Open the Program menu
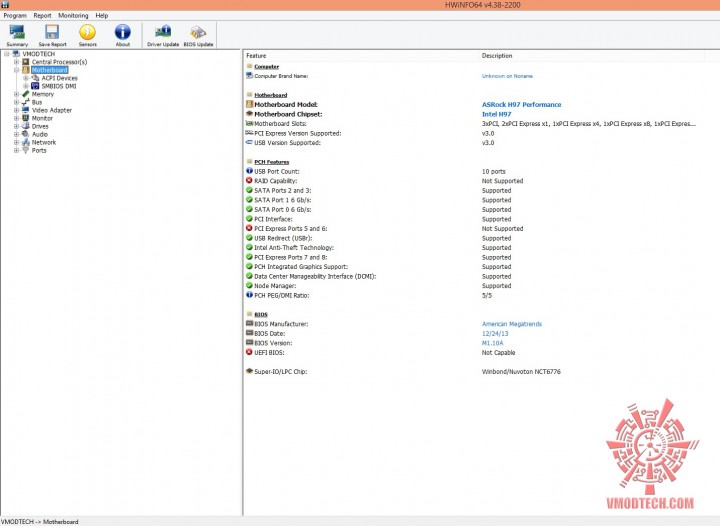The width and height of the screenshot is (720, 526). [15, 15]
